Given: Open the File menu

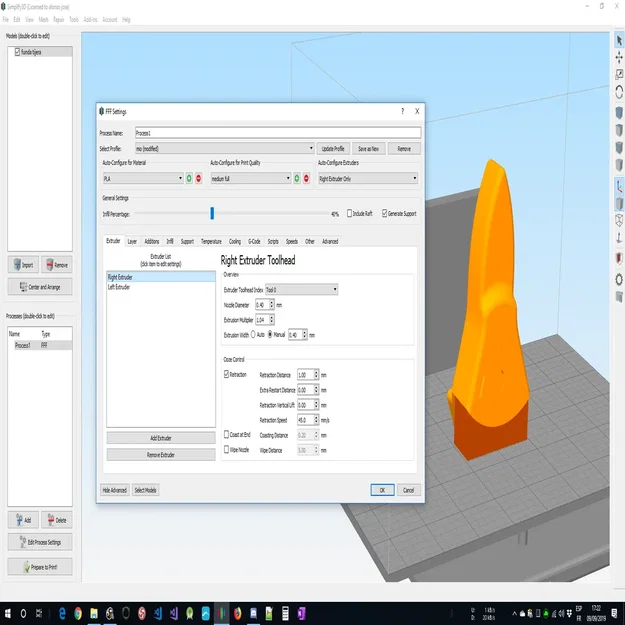Looking at the screenshot, I should (x=6, y=20).
